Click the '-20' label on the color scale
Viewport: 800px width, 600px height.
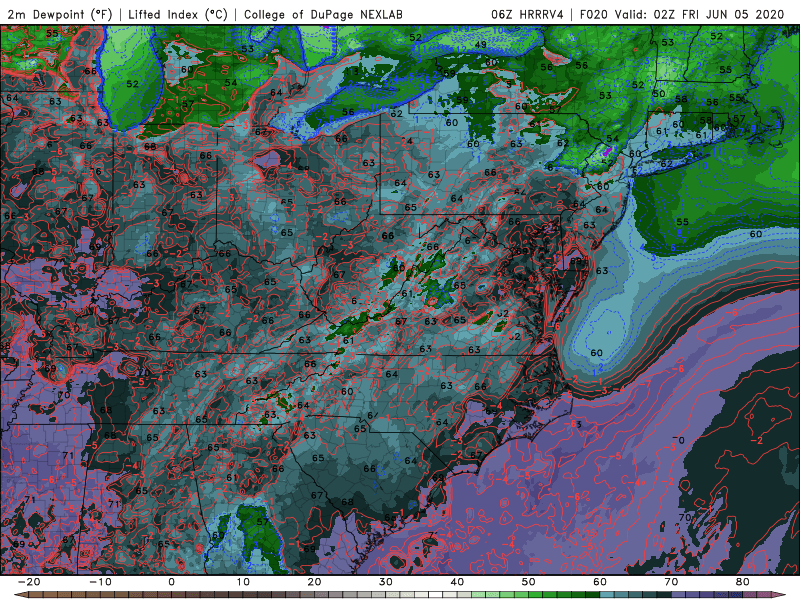pos(29,582)
